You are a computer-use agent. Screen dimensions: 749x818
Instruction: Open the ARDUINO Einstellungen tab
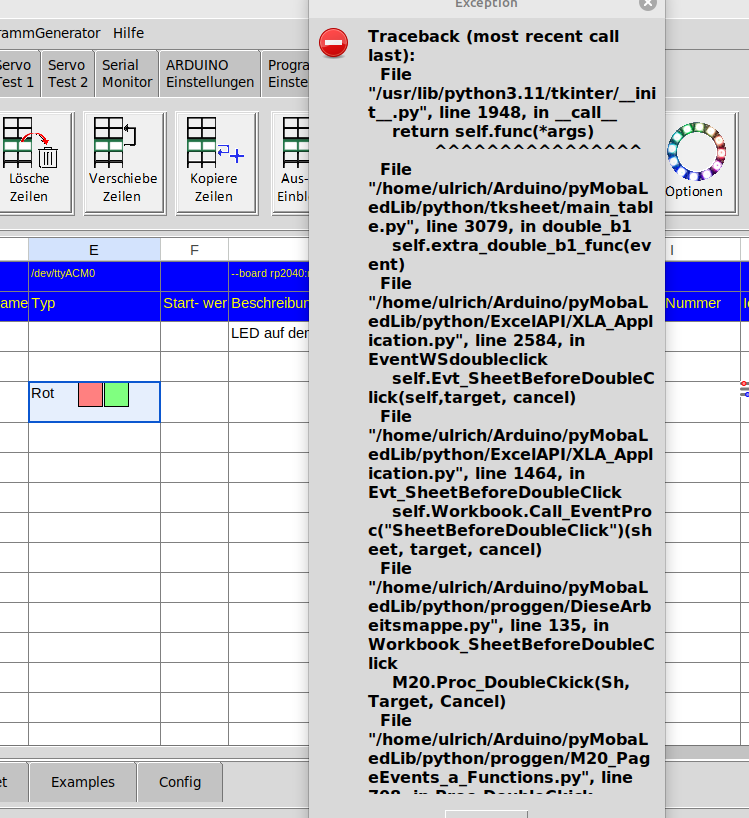(210, 74)
